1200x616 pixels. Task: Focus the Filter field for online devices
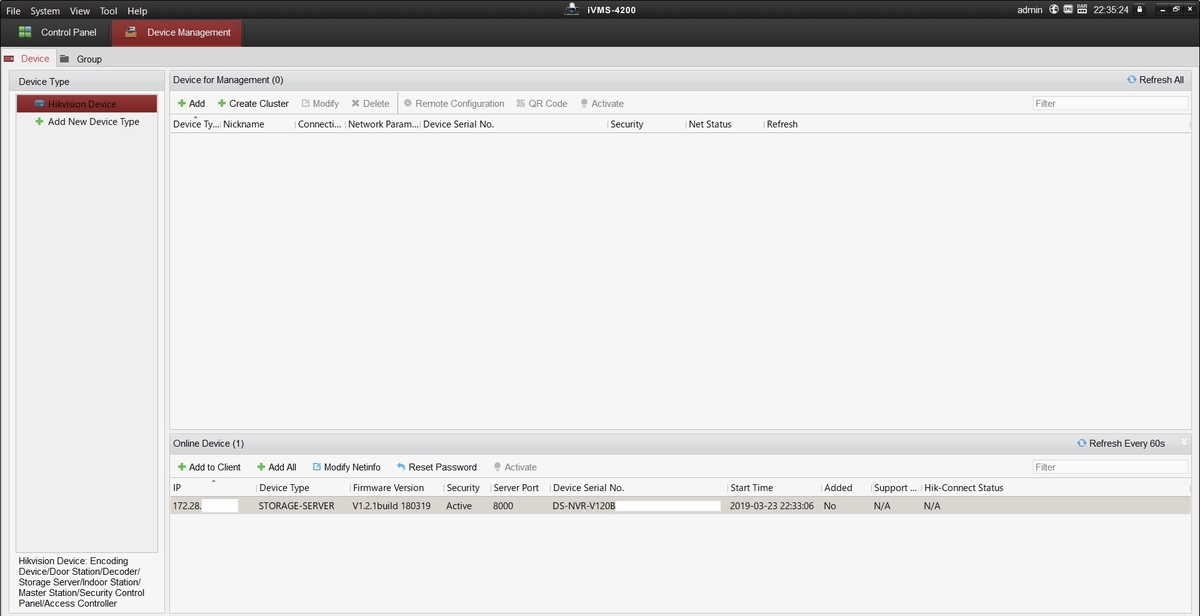click(1110, 467)
